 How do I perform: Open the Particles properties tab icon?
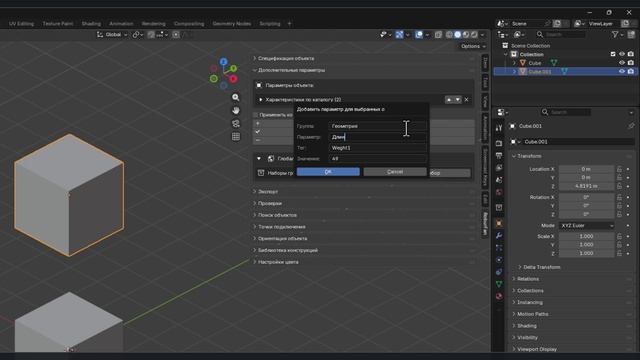pyautogui.click(x=499, y=247)
